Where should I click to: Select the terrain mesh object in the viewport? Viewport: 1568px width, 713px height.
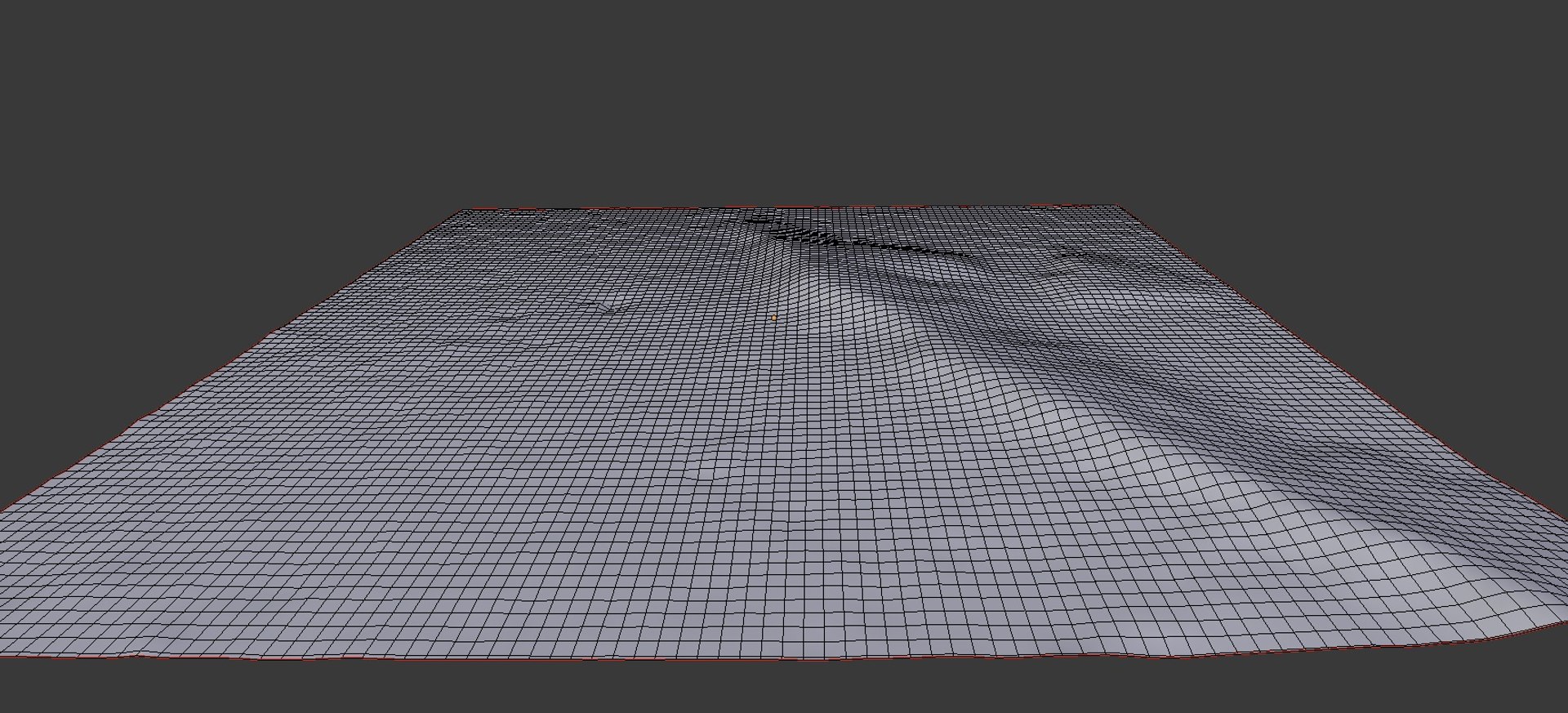[784, 433]
